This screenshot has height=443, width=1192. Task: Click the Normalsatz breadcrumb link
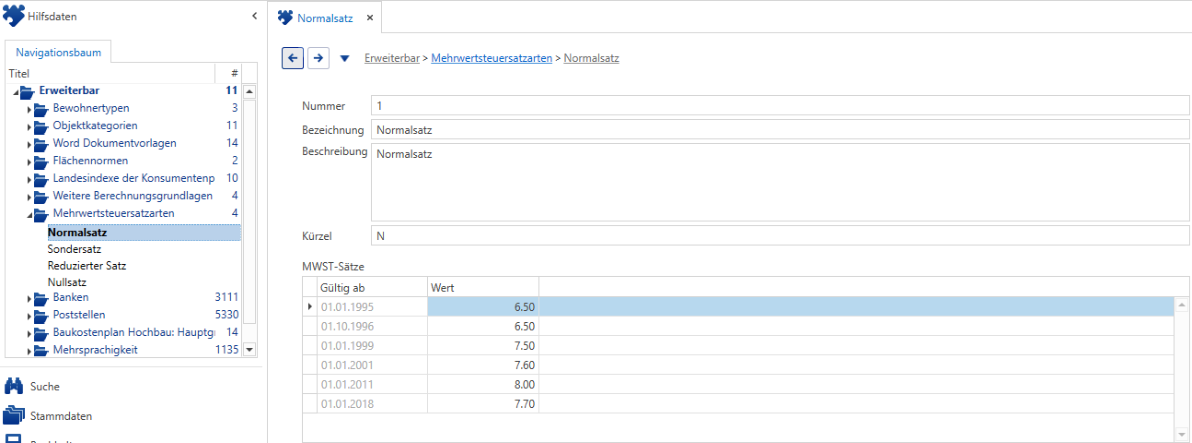pyautogui.click(x=591, y=58)
